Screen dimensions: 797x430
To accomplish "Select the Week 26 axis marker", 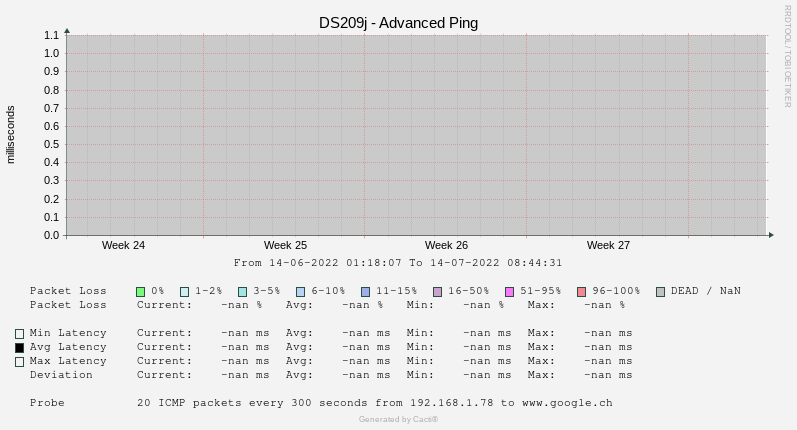I will [x=446, y=245].
